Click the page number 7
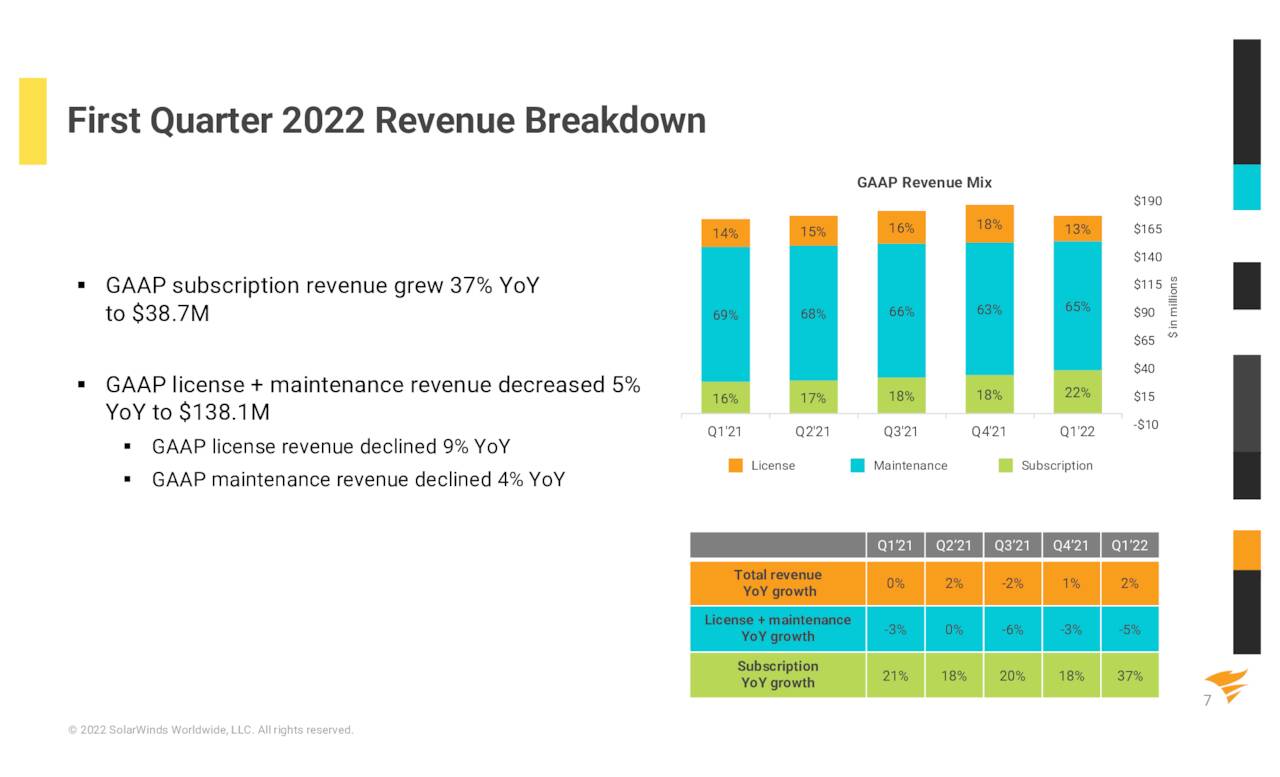 click(x=1207, y=701)
